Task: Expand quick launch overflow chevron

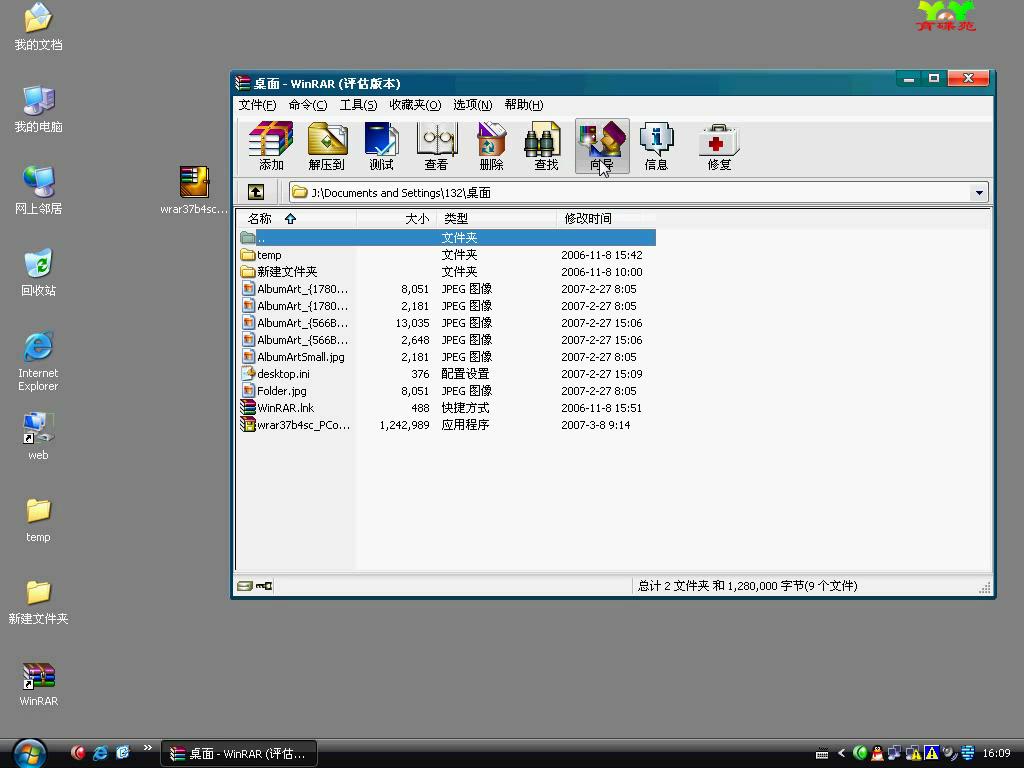Action: [148, 748]
